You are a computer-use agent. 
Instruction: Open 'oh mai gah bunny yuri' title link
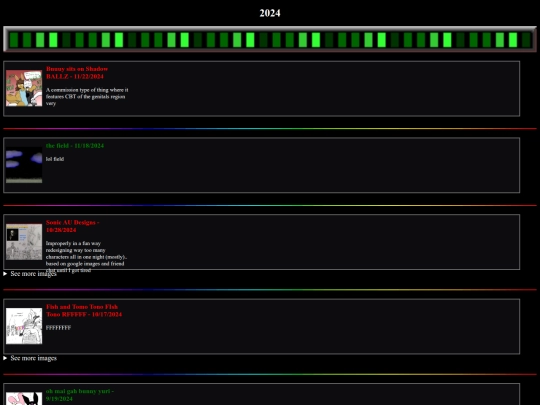(80, 395)
